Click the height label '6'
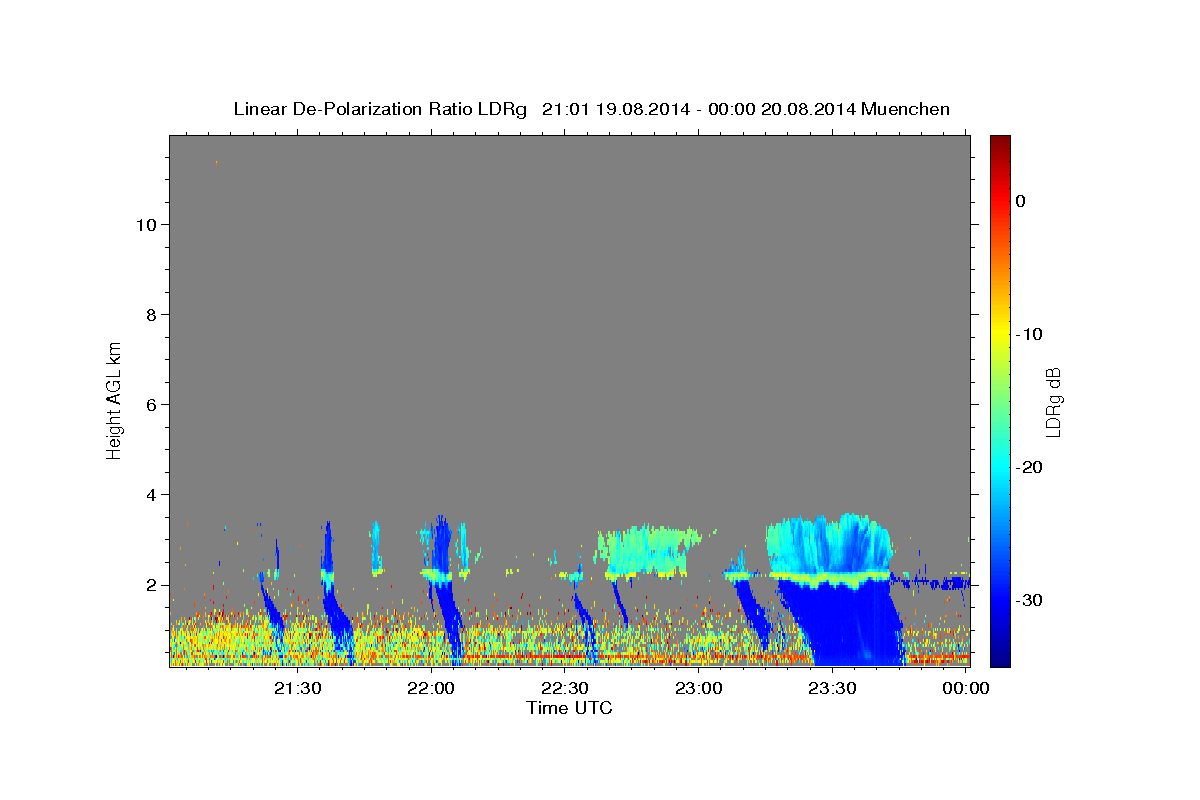Image resolution: width=1200 pixels, height=800 pixels. pyautogui.click(x=150, y=405)
